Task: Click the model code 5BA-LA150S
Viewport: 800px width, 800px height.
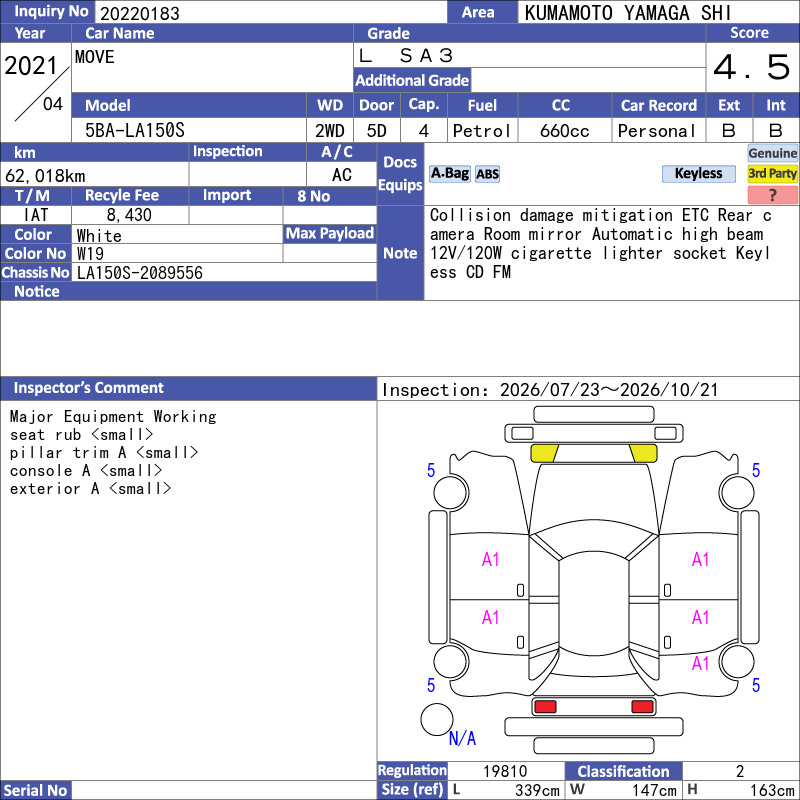Action: tap(135, 131)
